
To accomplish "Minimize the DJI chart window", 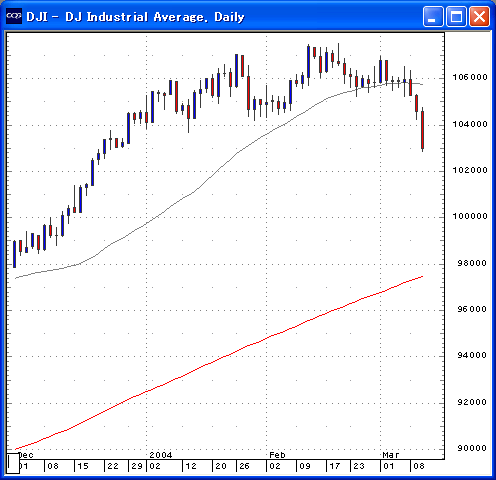I will pos(433,16).
